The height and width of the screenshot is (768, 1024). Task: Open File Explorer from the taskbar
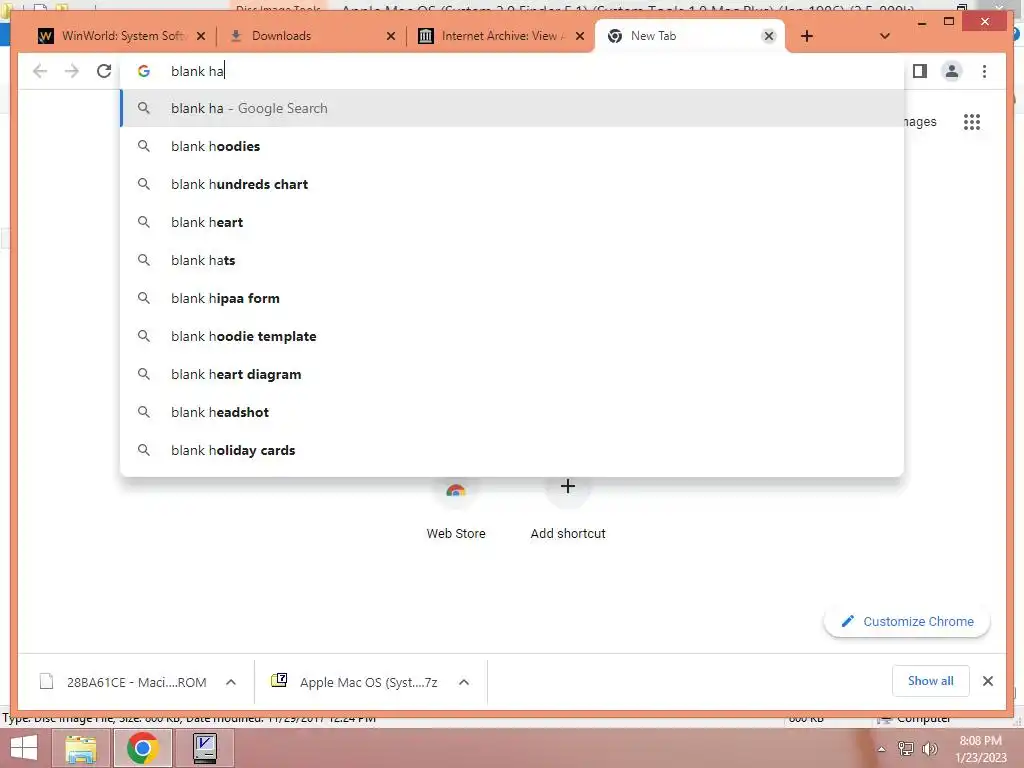81,748
